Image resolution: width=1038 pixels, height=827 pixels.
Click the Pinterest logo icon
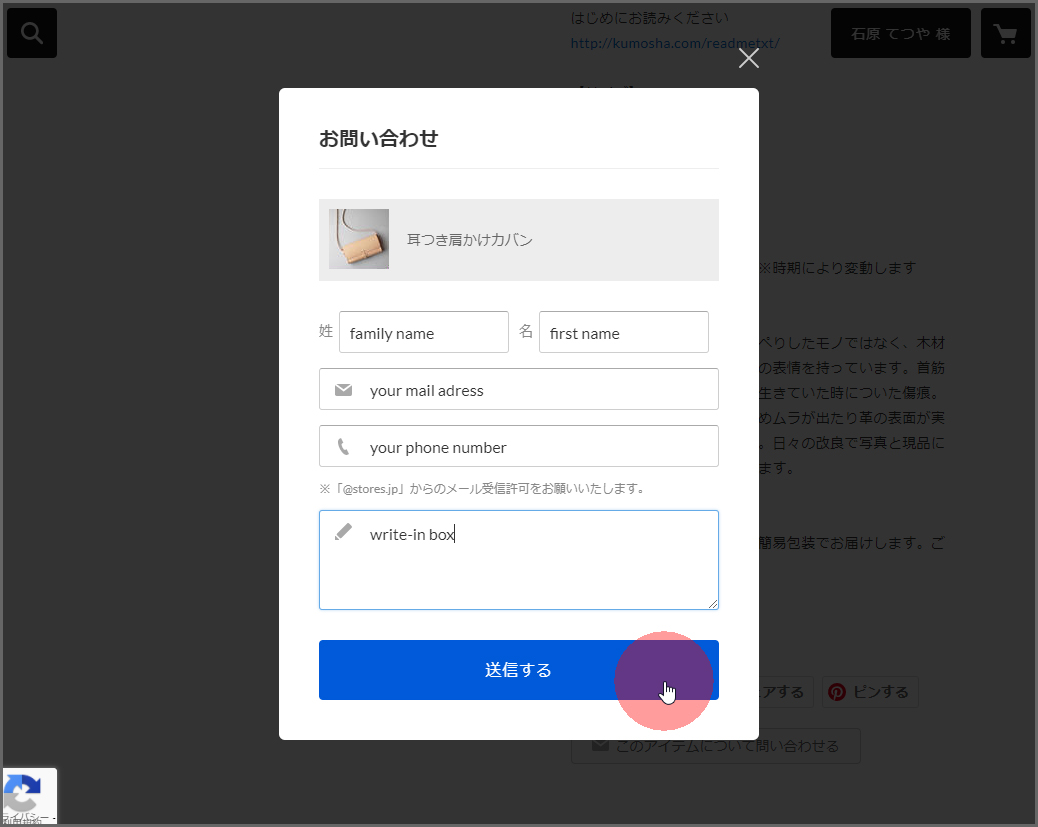coord(837,692)
